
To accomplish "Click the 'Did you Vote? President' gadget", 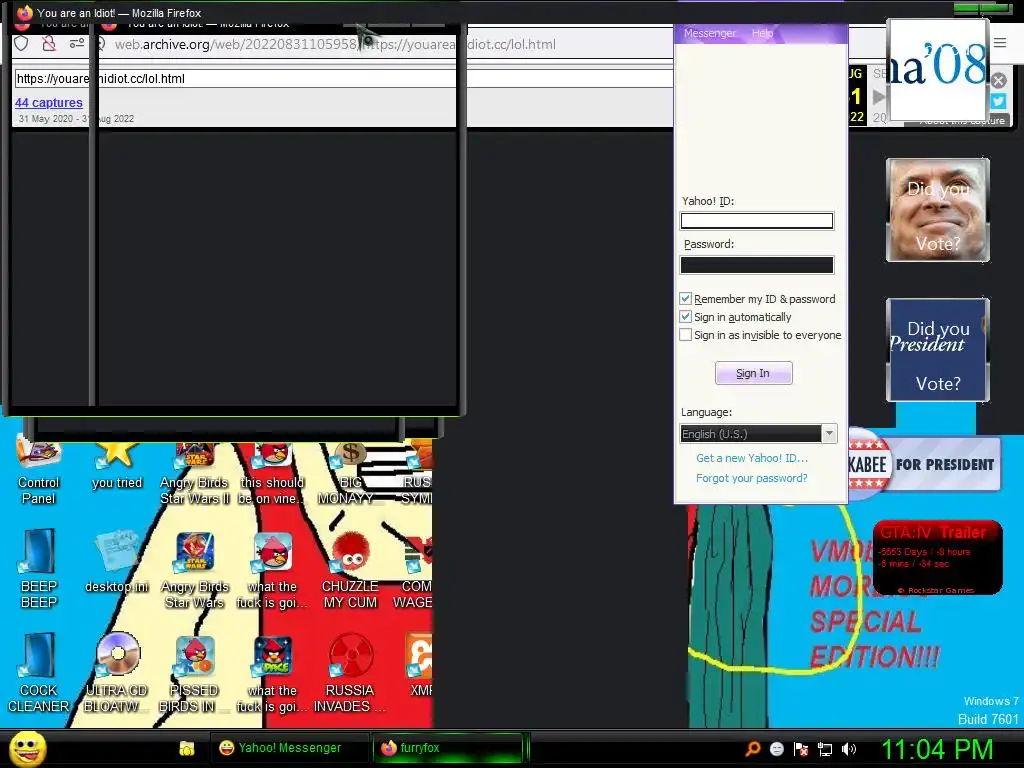I will pyautogui.click(x=938, y=349).
